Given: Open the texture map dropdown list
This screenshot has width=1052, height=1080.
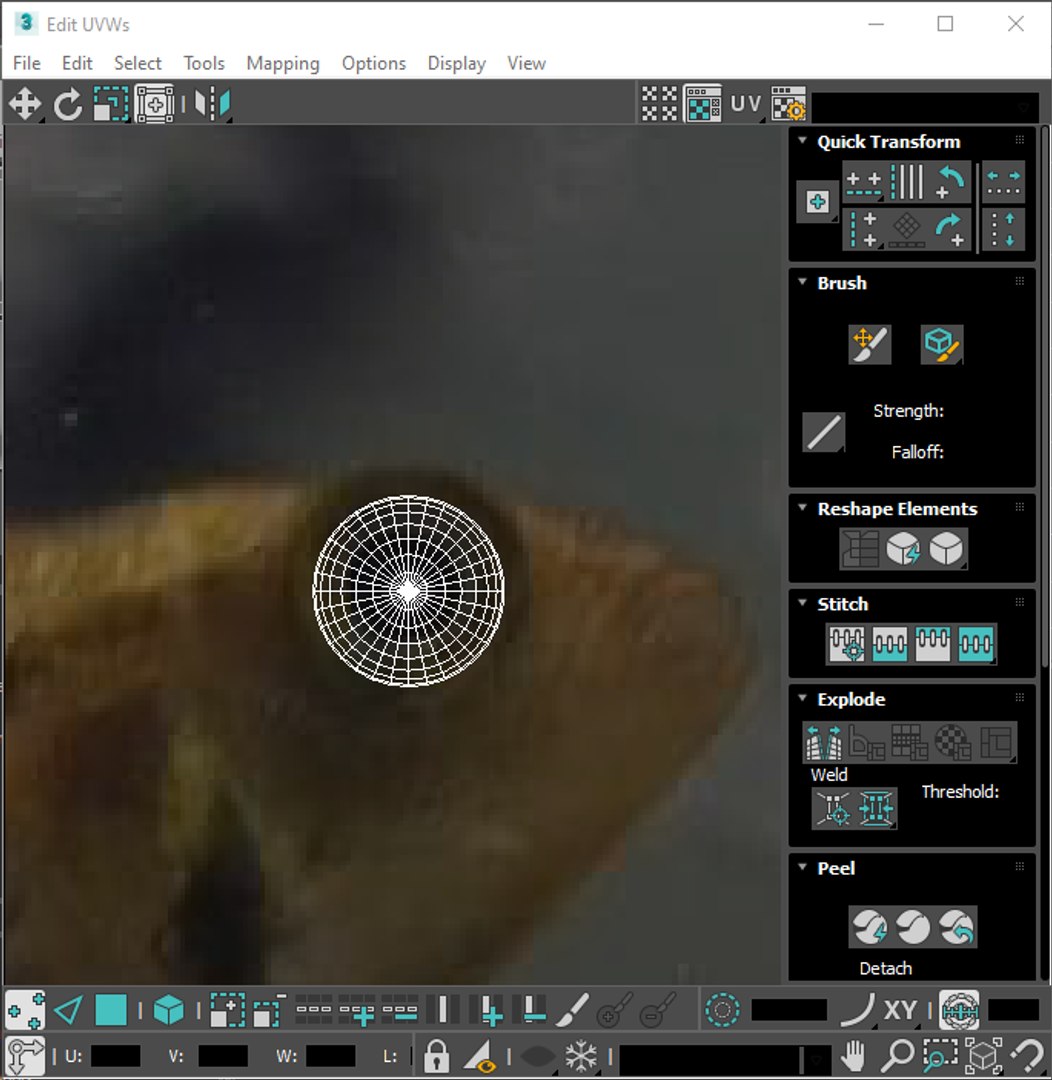Looking at the screenshot, I should pyautogui.click(x=925, y=107).
